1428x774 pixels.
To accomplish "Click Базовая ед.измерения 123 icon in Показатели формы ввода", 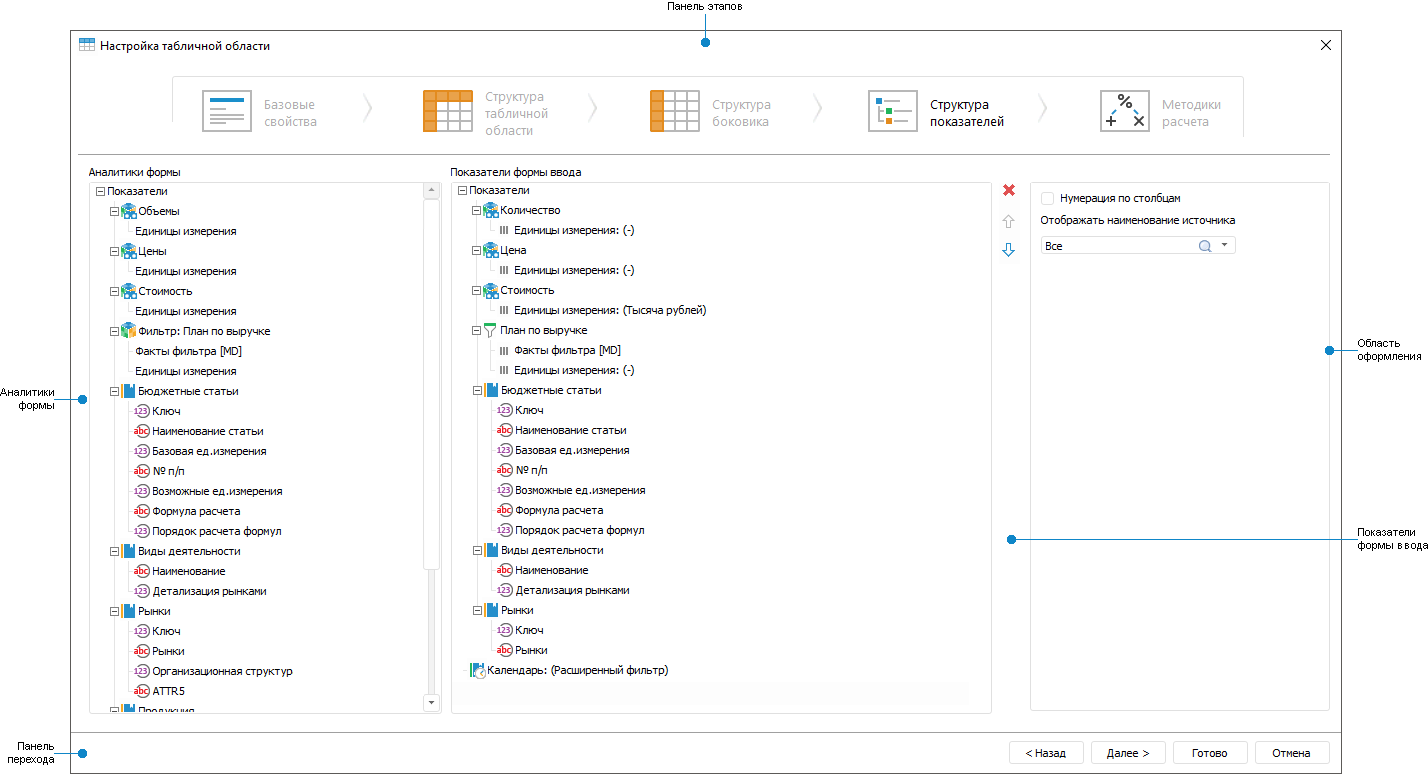I will (x=505, y=450).
